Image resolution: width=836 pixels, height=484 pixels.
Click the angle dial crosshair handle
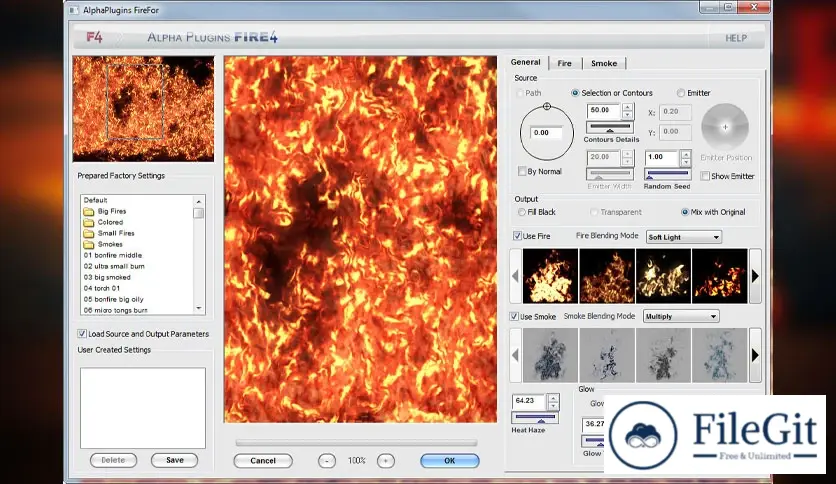tap(546, 107)
